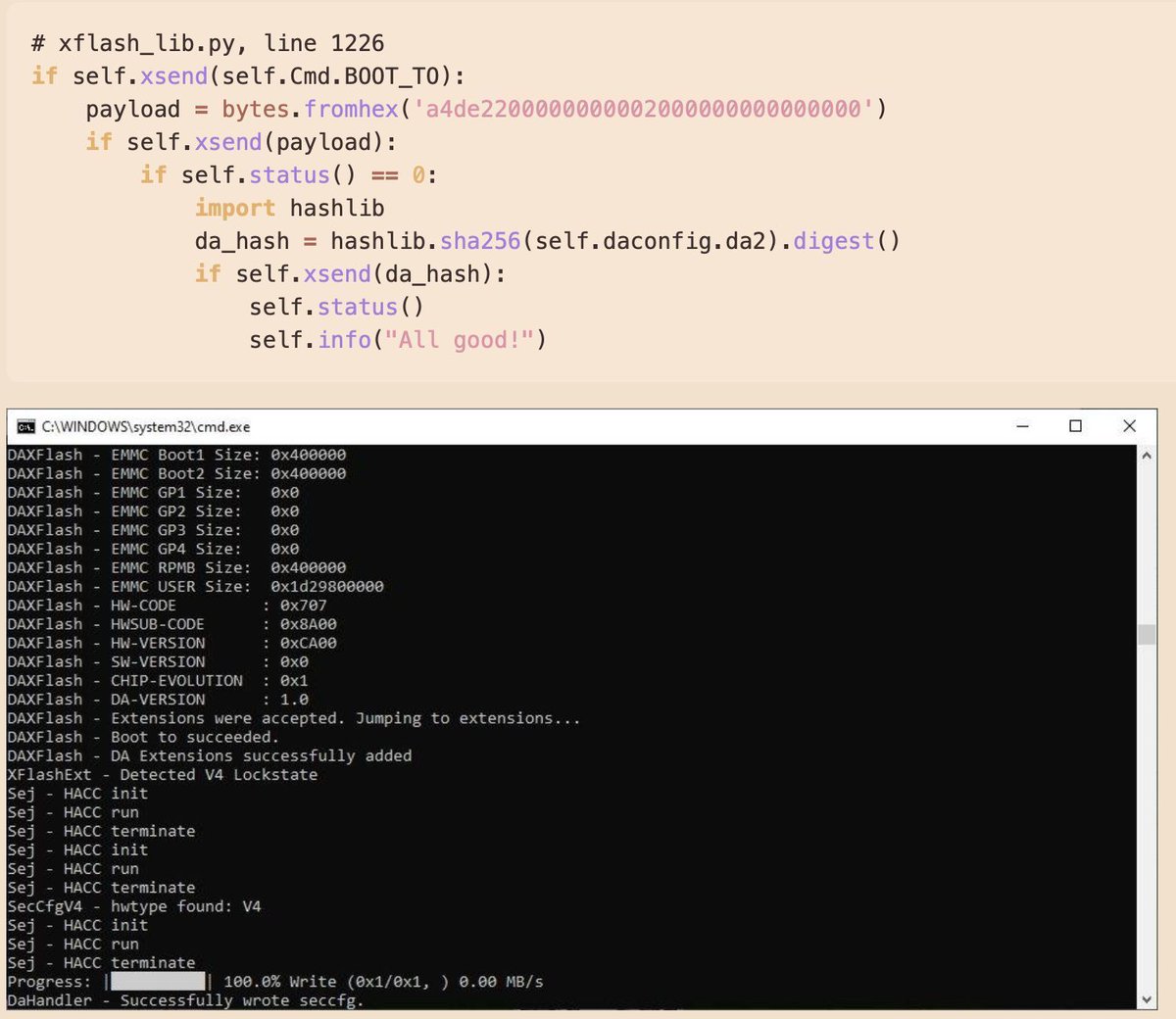Close the cmd.exe window

pos(1129,426)
